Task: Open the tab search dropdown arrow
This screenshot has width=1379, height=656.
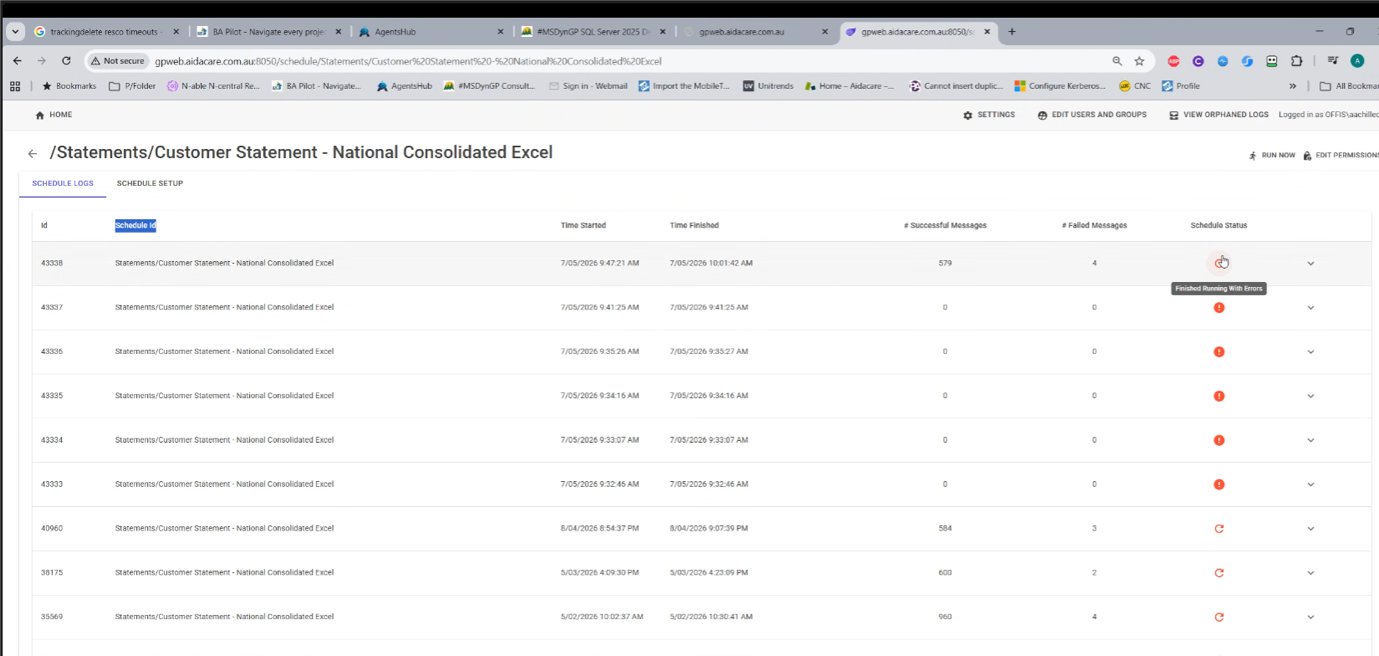Action: [15, 32]
